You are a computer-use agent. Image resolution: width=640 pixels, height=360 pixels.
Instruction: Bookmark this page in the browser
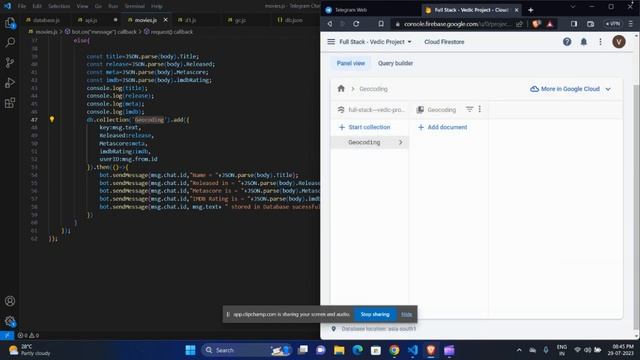[x=381, y=24]
